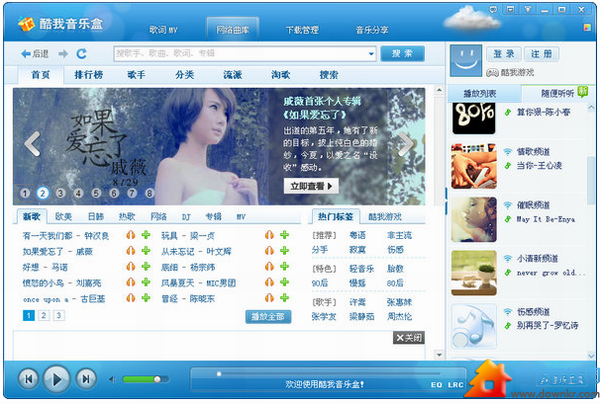Click the 注册 register button
This screenshot has height=404, width=600.
[x=541, y=54]
